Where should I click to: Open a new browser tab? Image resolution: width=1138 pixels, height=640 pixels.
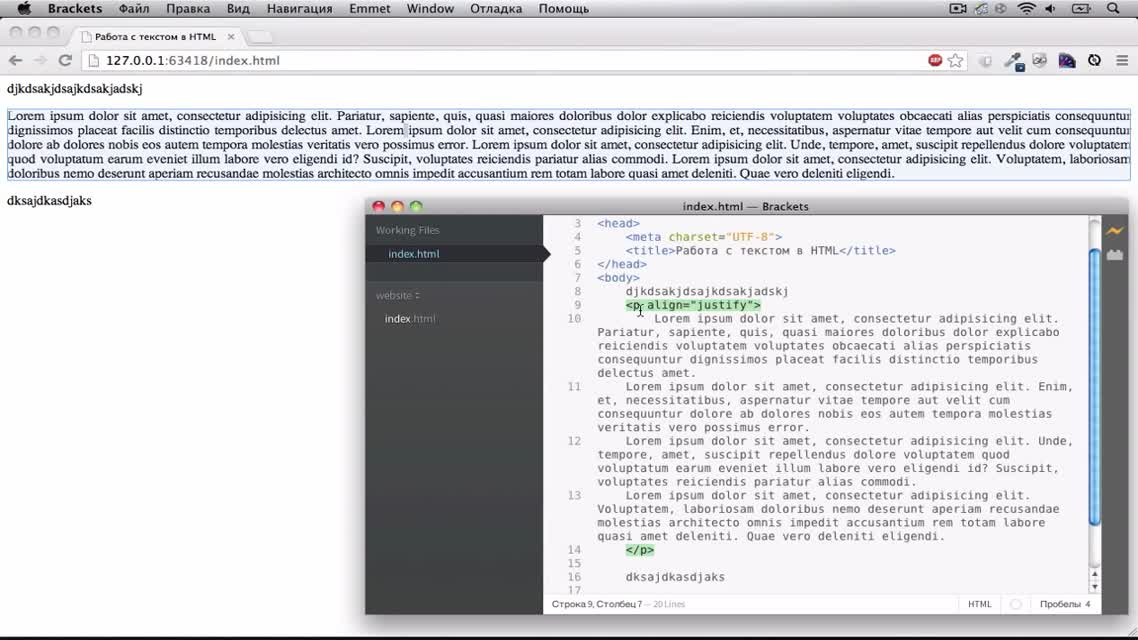coord(259,36)
